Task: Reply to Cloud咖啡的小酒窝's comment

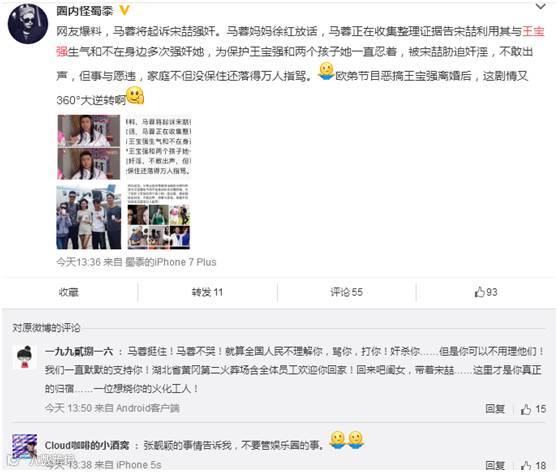Action: click(495, 465)
